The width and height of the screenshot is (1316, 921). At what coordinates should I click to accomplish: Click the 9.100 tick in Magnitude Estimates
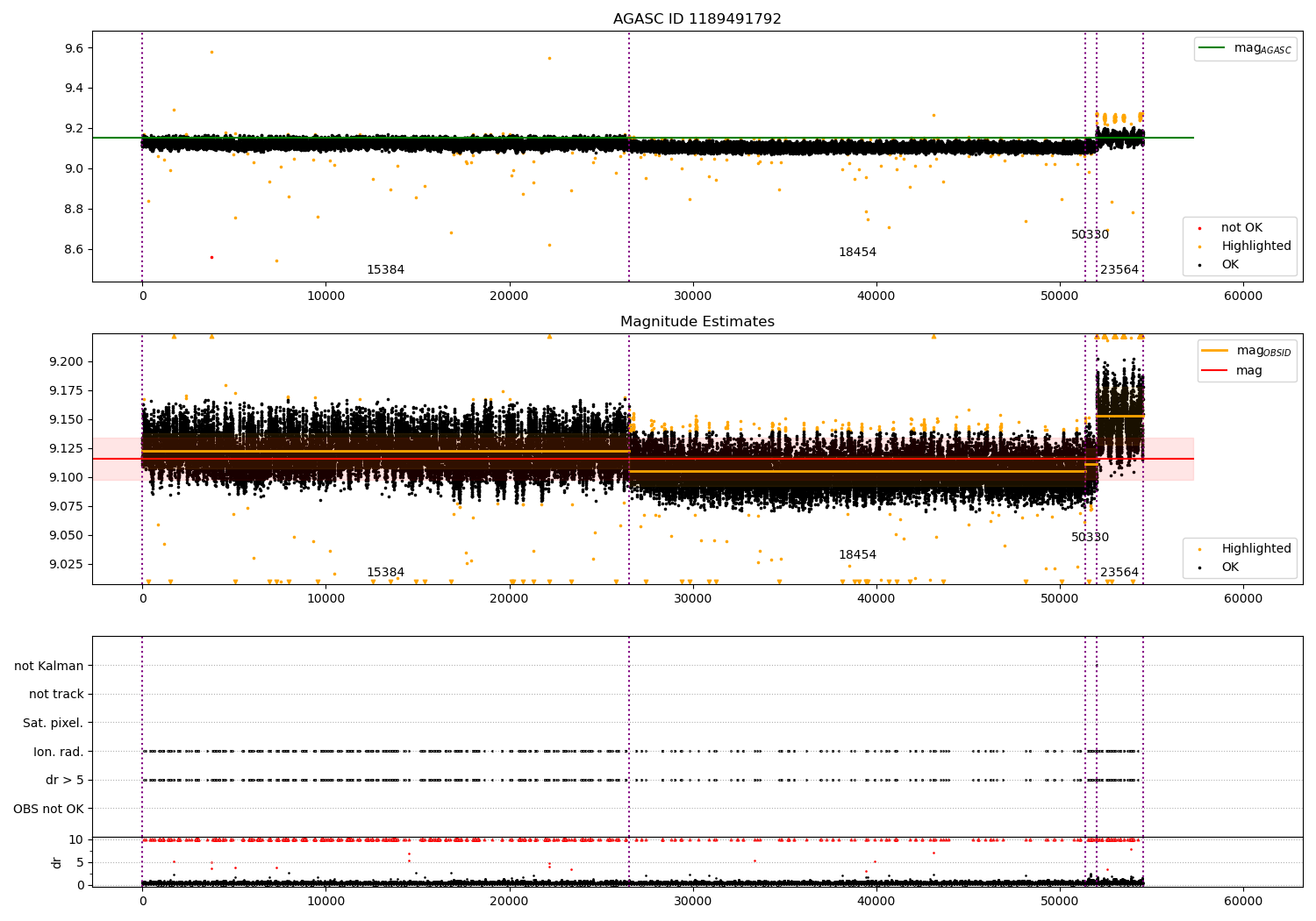67,477
